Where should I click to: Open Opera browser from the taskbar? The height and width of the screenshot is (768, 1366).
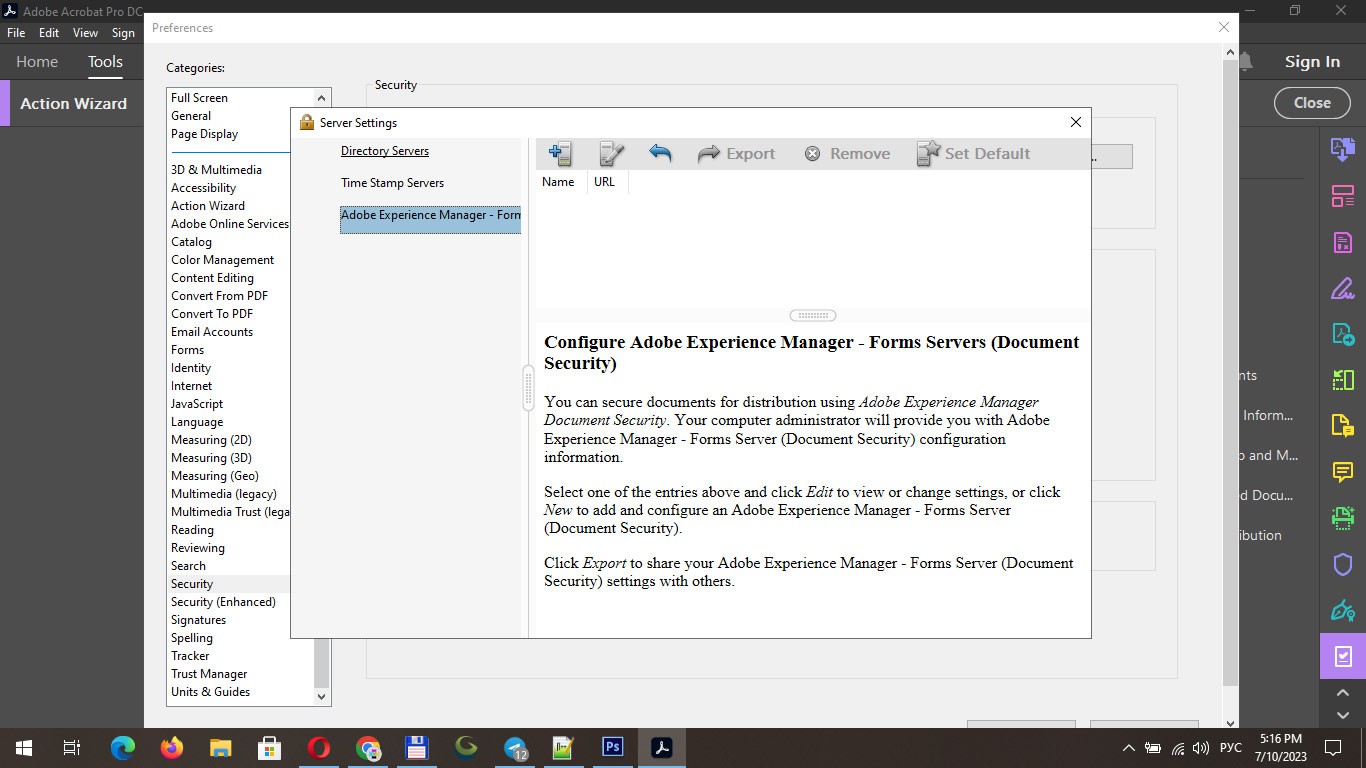pyautogui.click(x=319, y=748)
